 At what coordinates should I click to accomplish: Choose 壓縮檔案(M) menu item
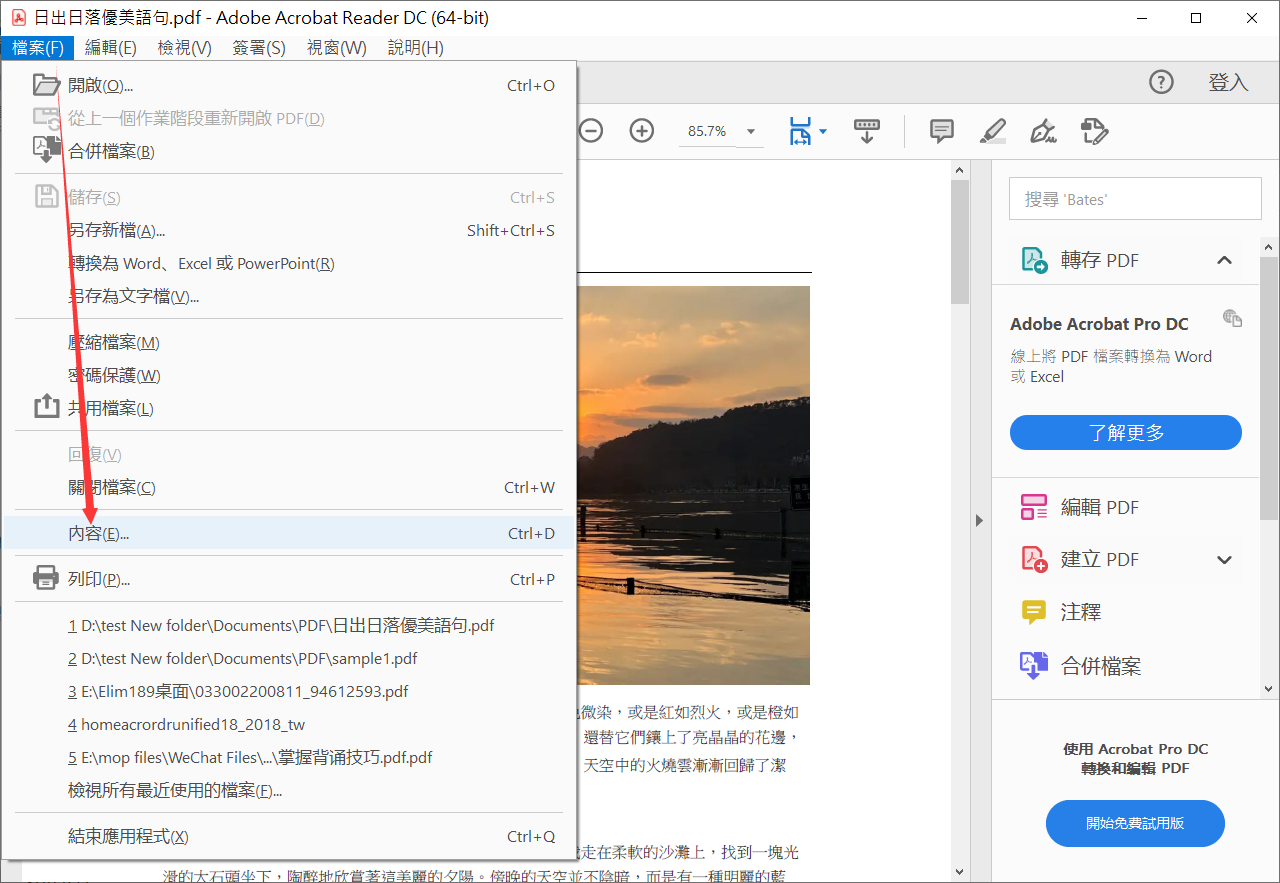click(x=289, y=343)
